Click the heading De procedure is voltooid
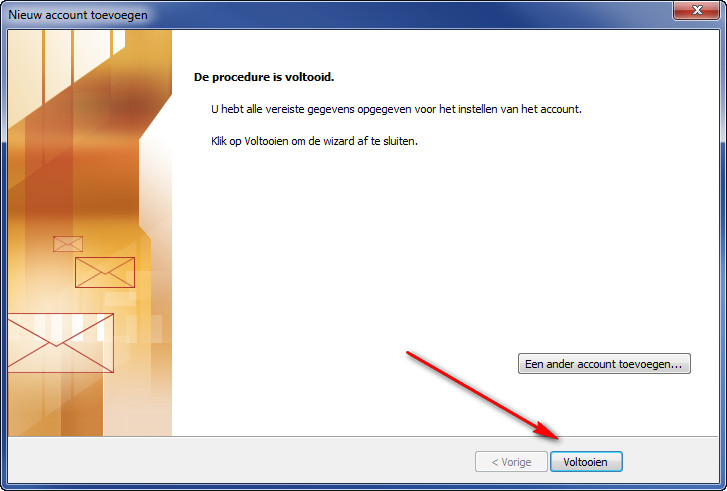 coord(264,77)
